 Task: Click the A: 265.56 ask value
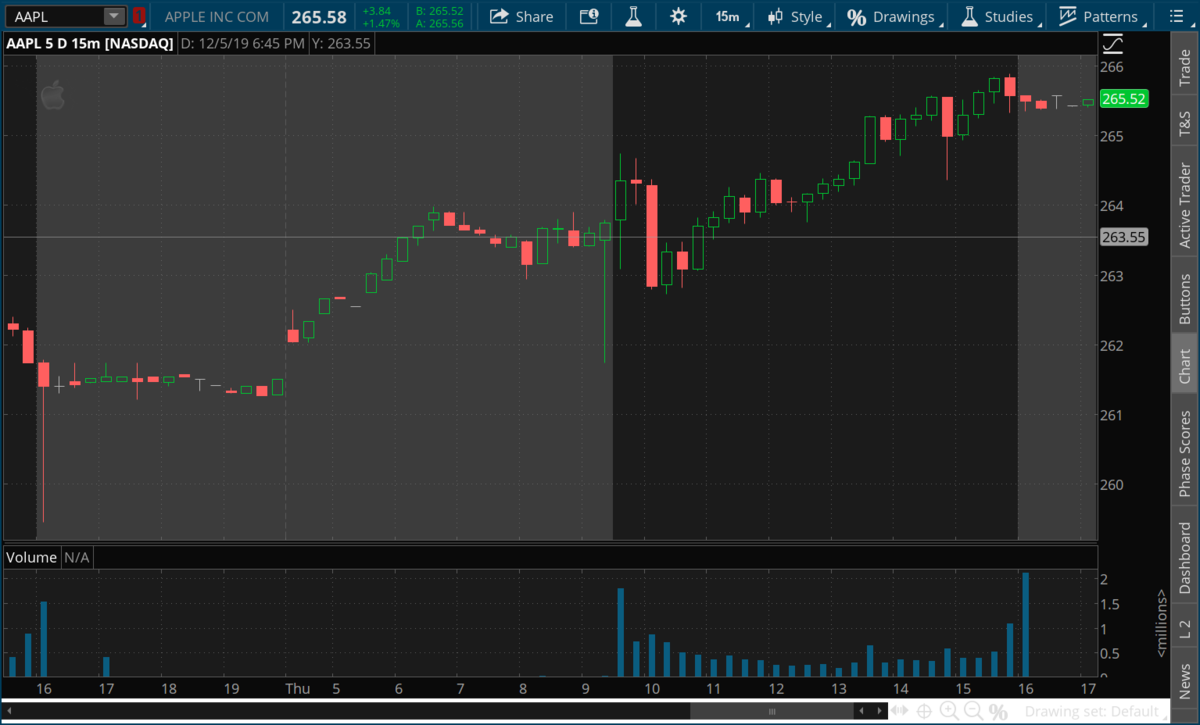440,23
